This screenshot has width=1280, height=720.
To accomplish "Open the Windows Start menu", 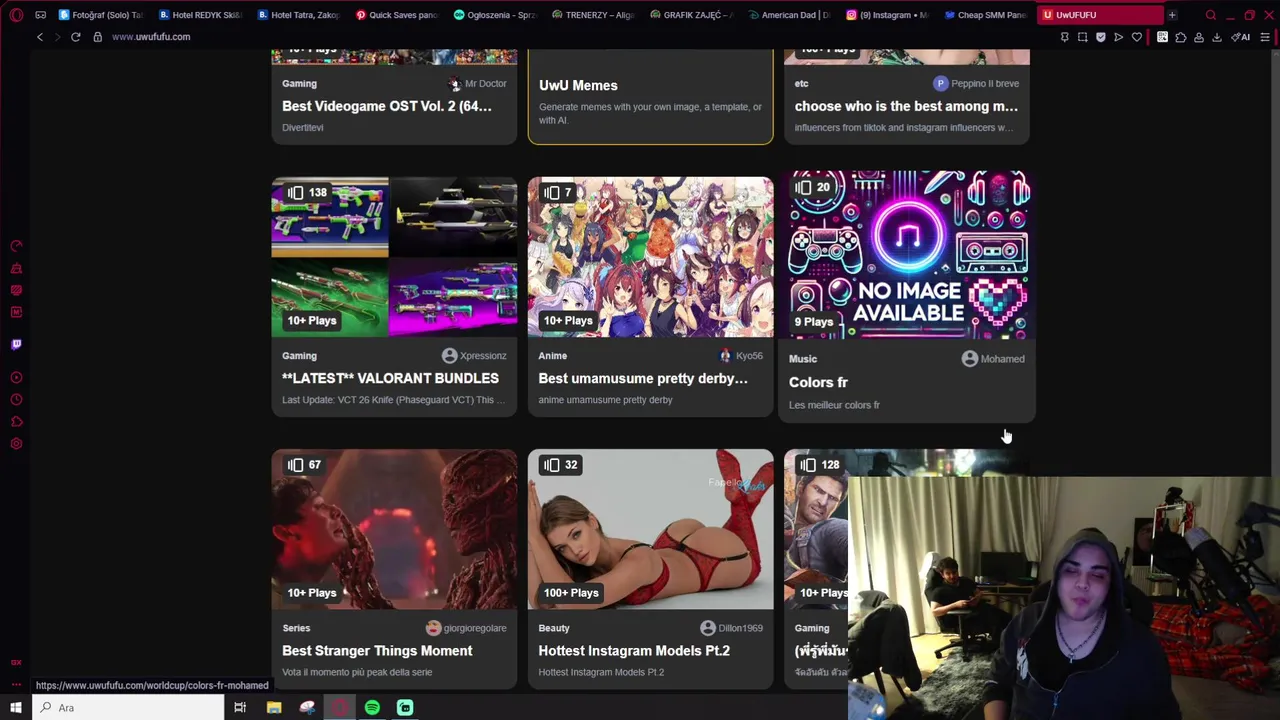I will (x=15, y=708).
